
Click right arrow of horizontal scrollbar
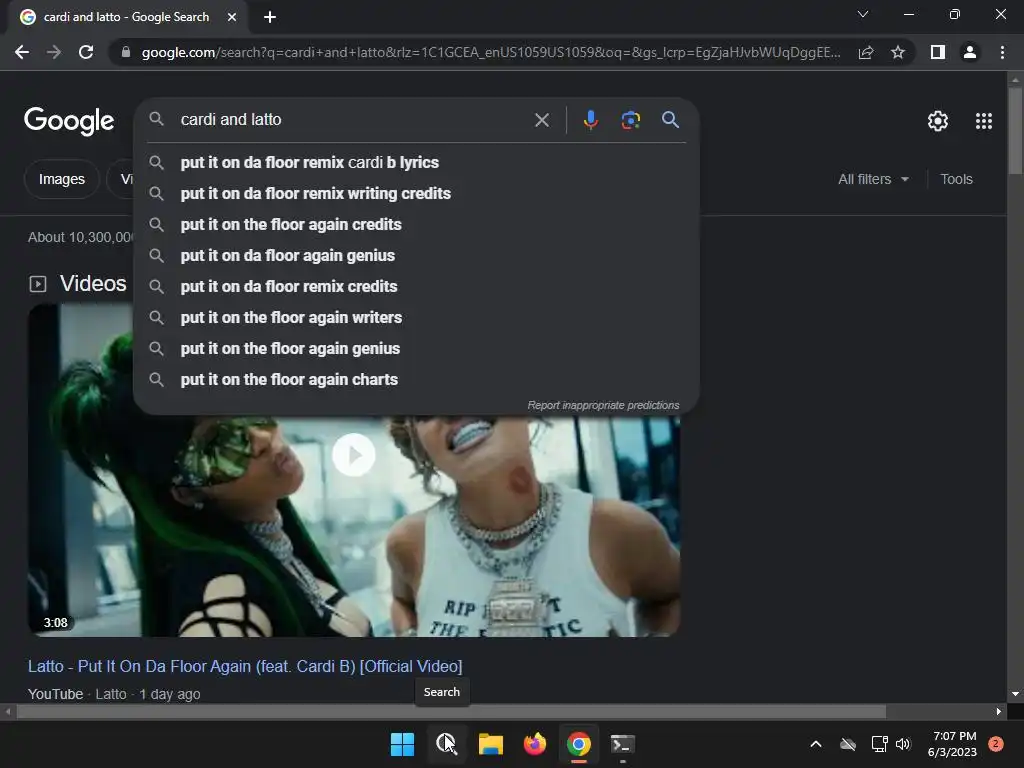(999, 712)
